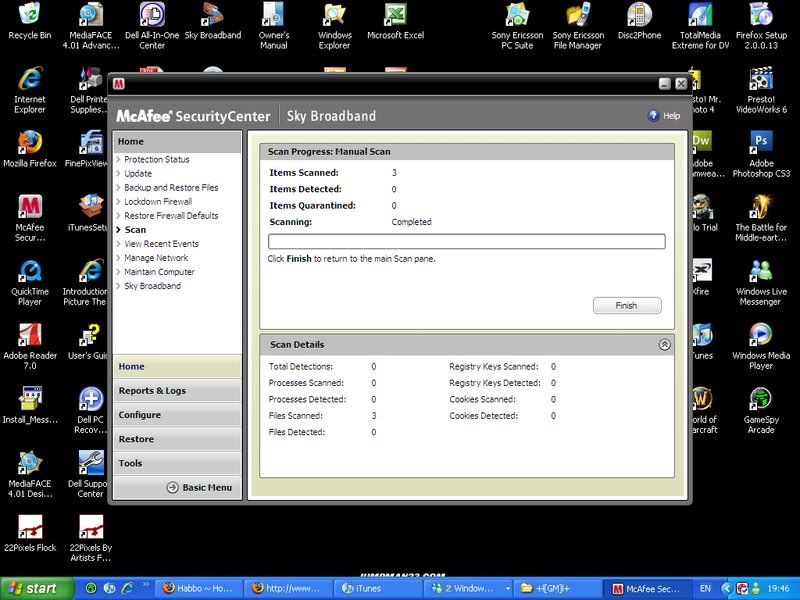Switch to Basic Menu
This screenshot has width=800, height=600.
click(199, 488)
